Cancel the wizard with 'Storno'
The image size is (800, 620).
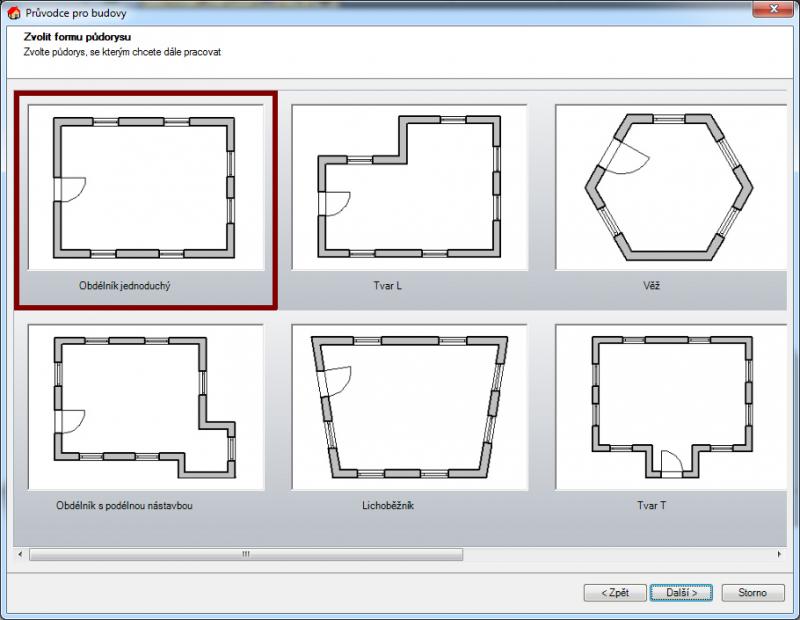tap(752, 593)
